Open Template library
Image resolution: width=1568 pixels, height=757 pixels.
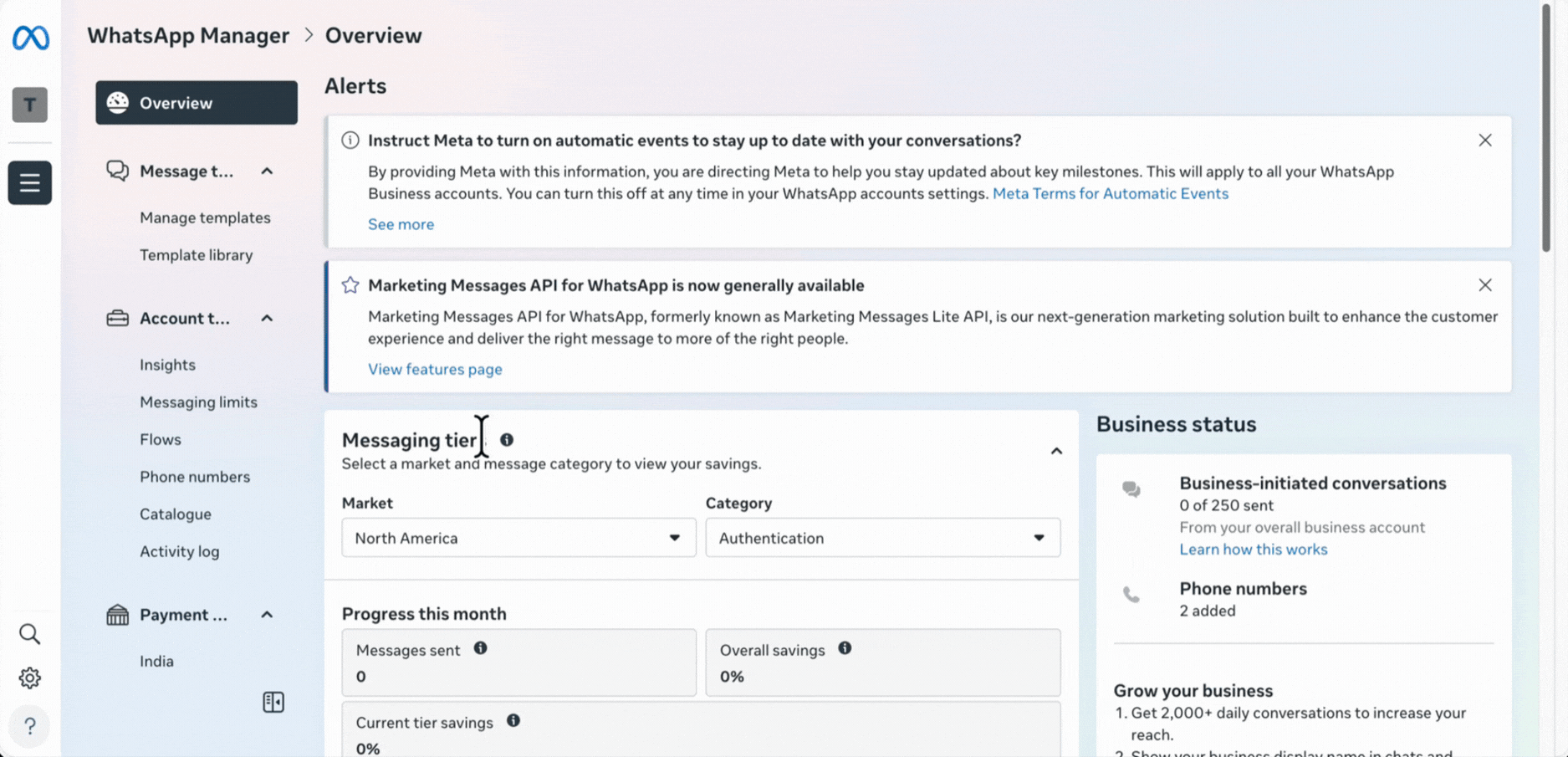click(196, 255)
